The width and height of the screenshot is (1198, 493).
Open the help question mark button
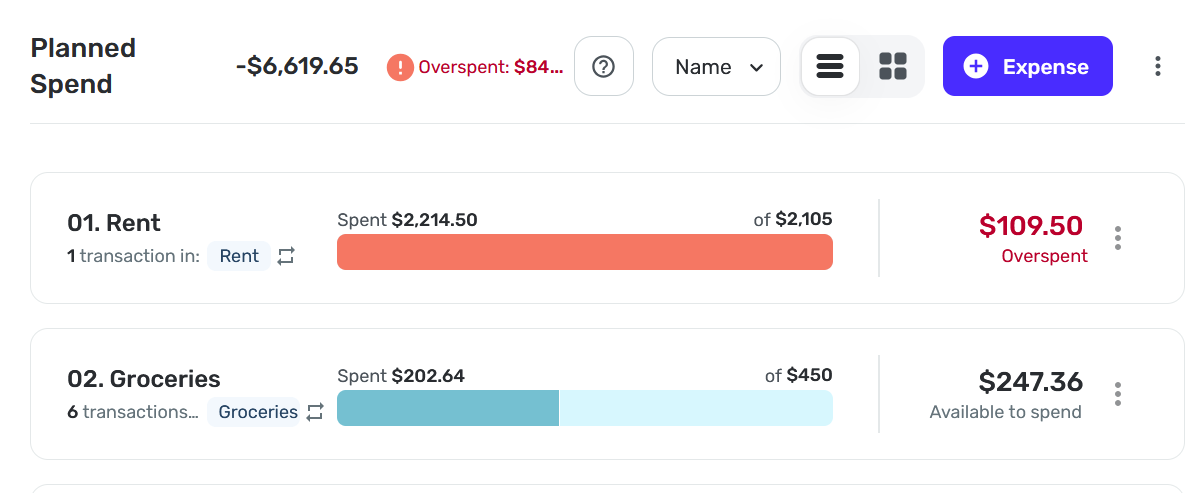603,67
